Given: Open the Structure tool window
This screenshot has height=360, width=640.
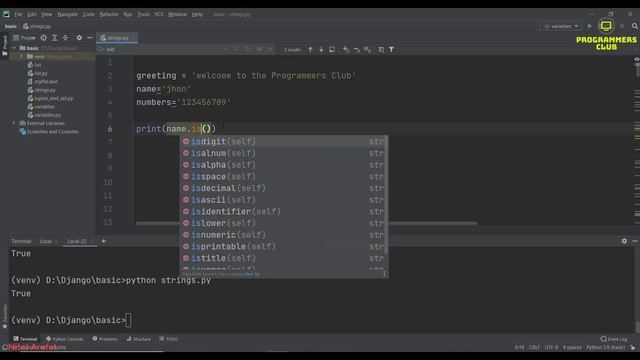Looking at the screenshot, I should click(139, 339).
